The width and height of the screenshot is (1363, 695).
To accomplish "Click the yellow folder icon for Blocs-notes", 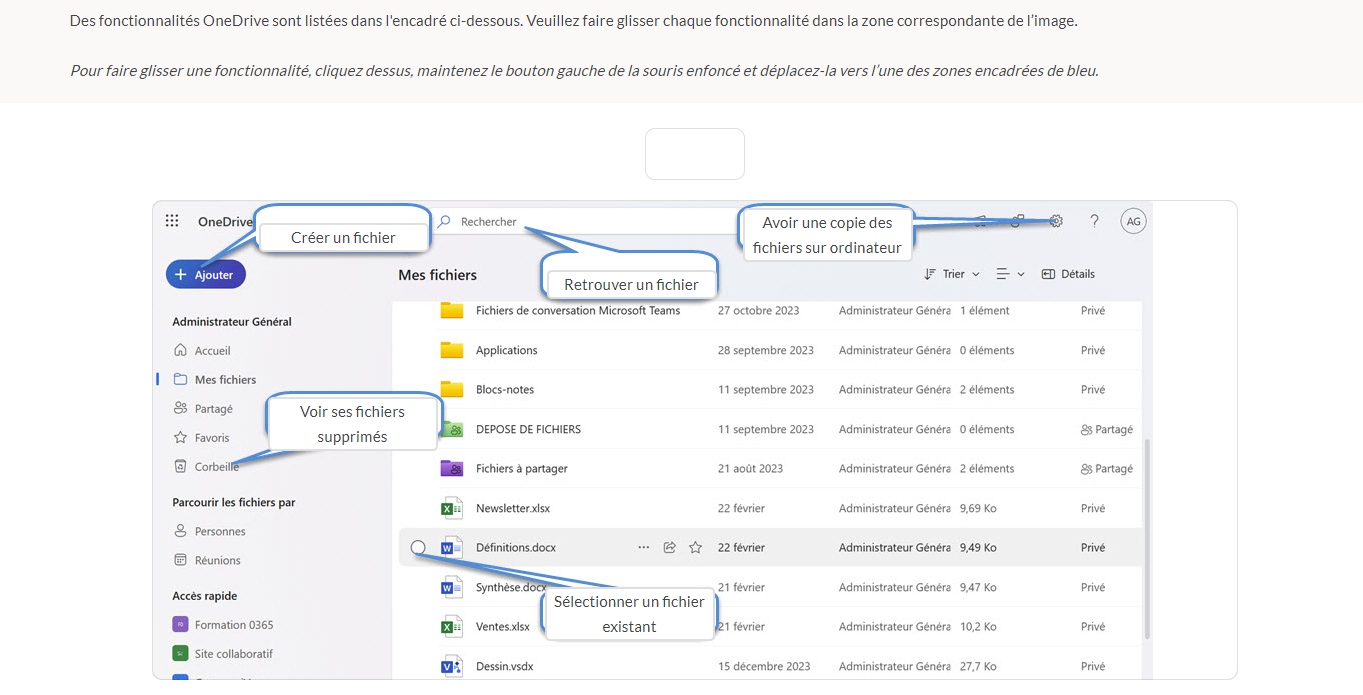I will click(x=452, y=389).
